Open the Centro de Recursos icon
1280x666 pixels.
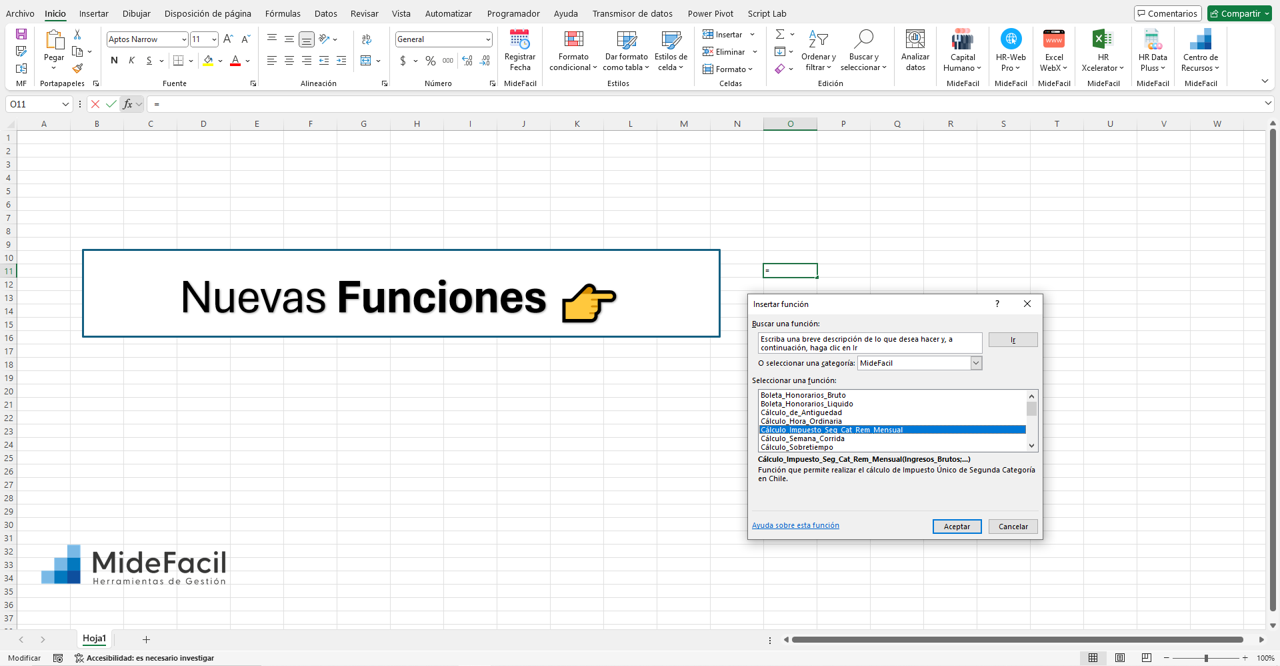[1200, 52]
